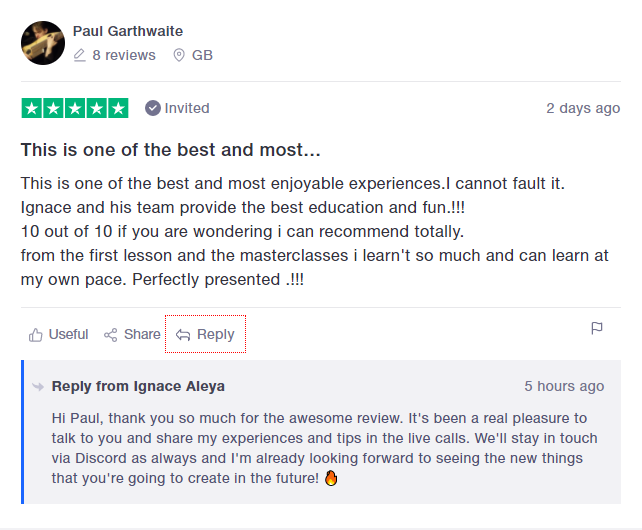Click the '2 days ago' review date

[583, 108]
